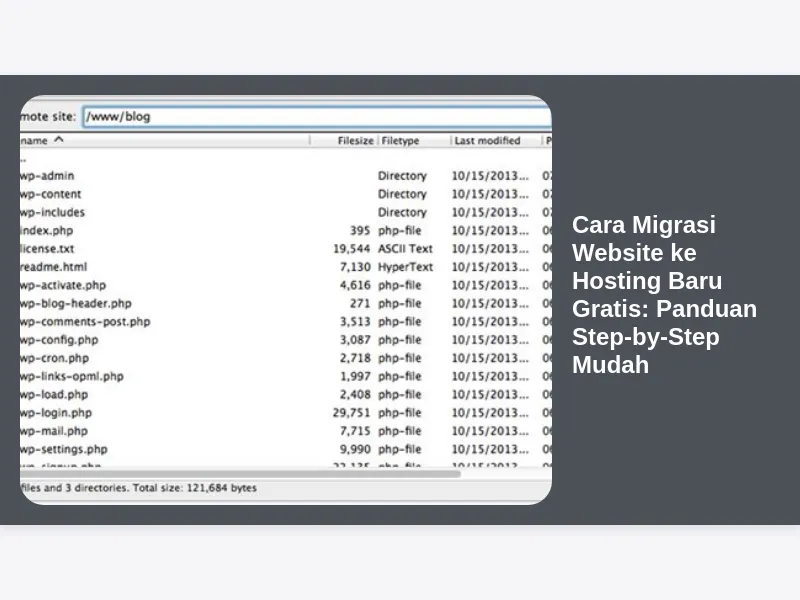This screenshot has height=600, width=800.
Task: Click the Remote site path input field
Action: 315,116
